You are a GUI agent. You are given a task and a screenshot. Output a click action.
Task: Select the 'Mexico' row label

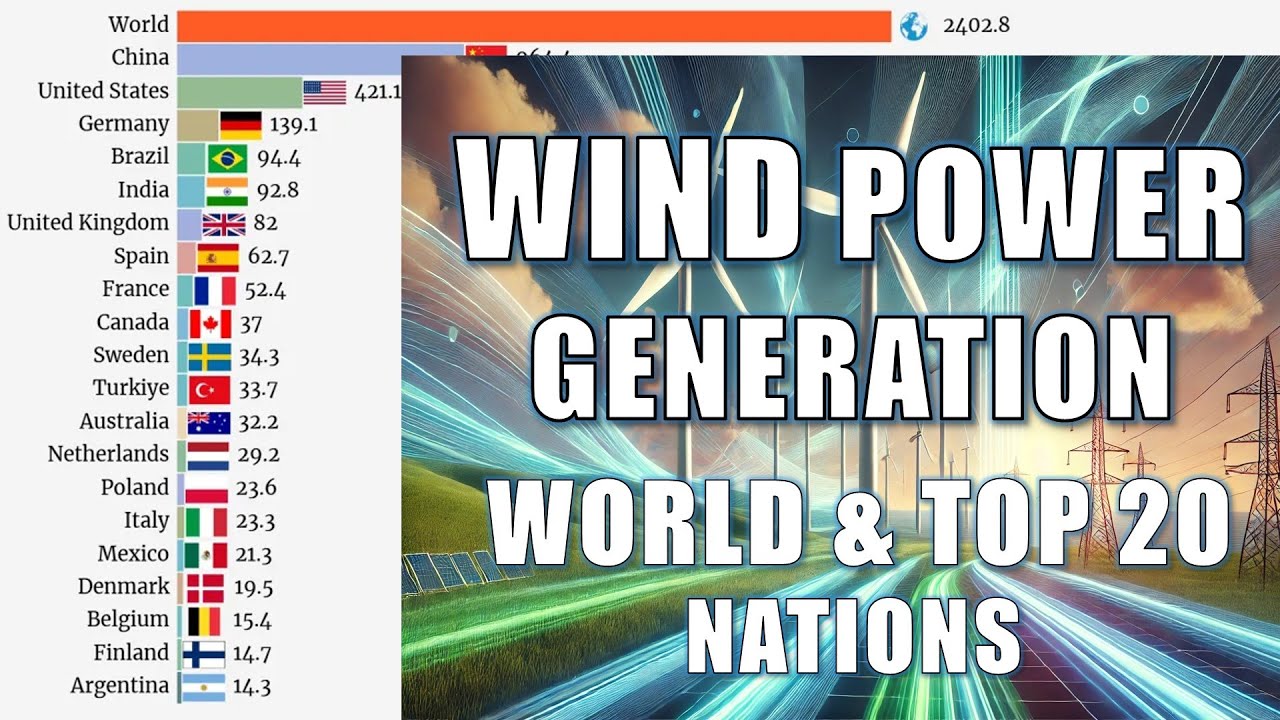(x=133, y=553)
